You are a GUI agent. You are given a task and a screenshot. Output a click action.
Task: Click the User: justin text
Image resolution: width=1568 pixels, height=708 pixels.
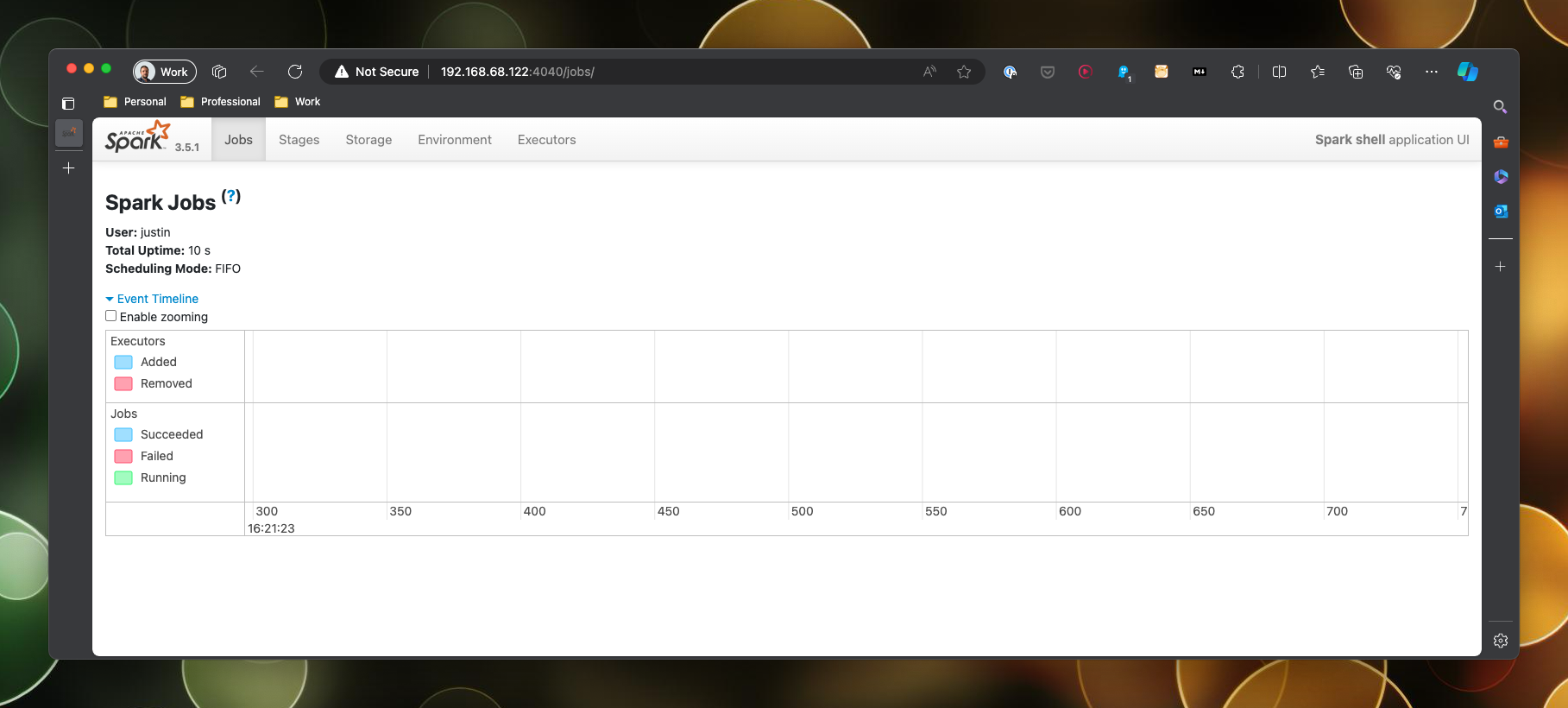[x=138, y=232]
